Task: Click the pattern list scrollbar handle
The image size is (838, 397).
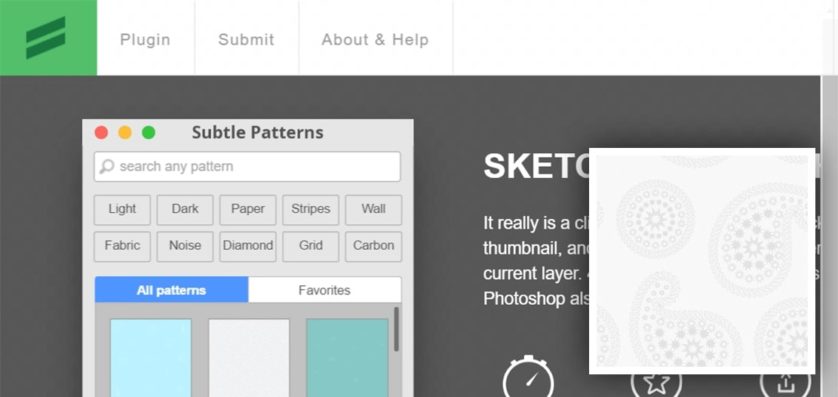Action: click(x=396, y=329)
